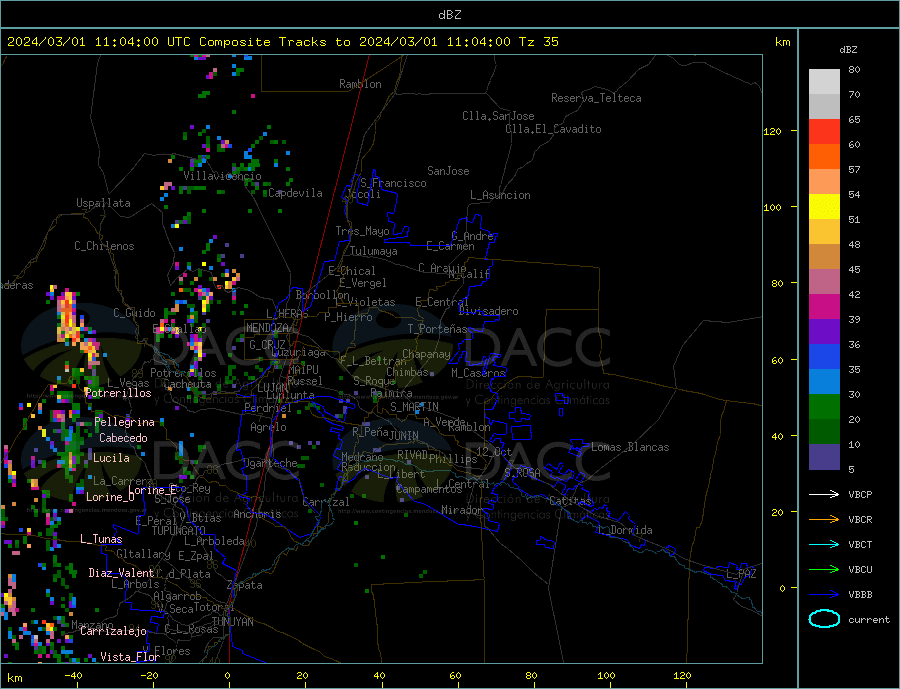Click the Zapata place label
The width and height of the screenshot is (900, 689).
pos(245,585)
